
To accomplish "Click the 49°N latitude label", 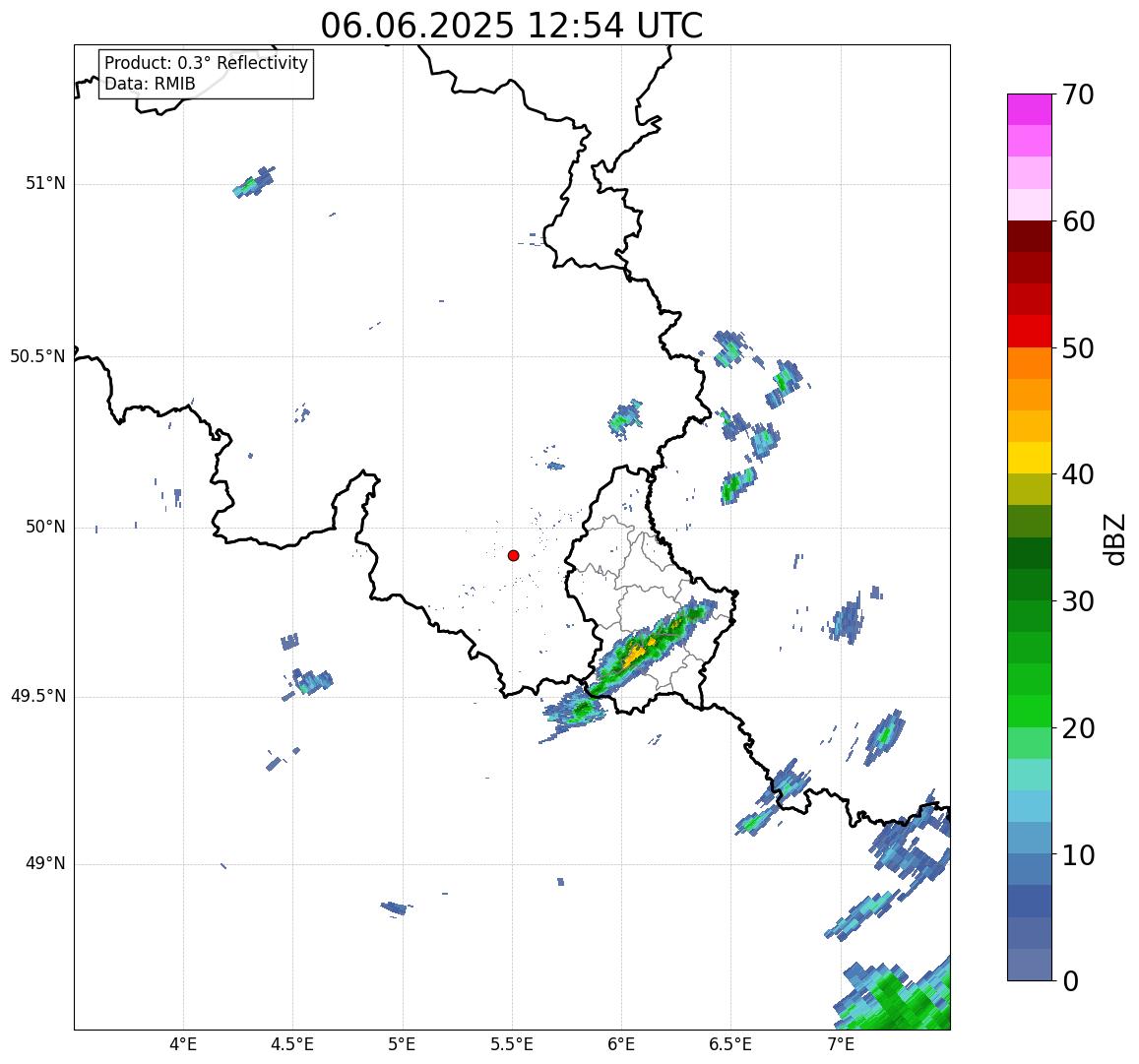I will pos(45,864).
